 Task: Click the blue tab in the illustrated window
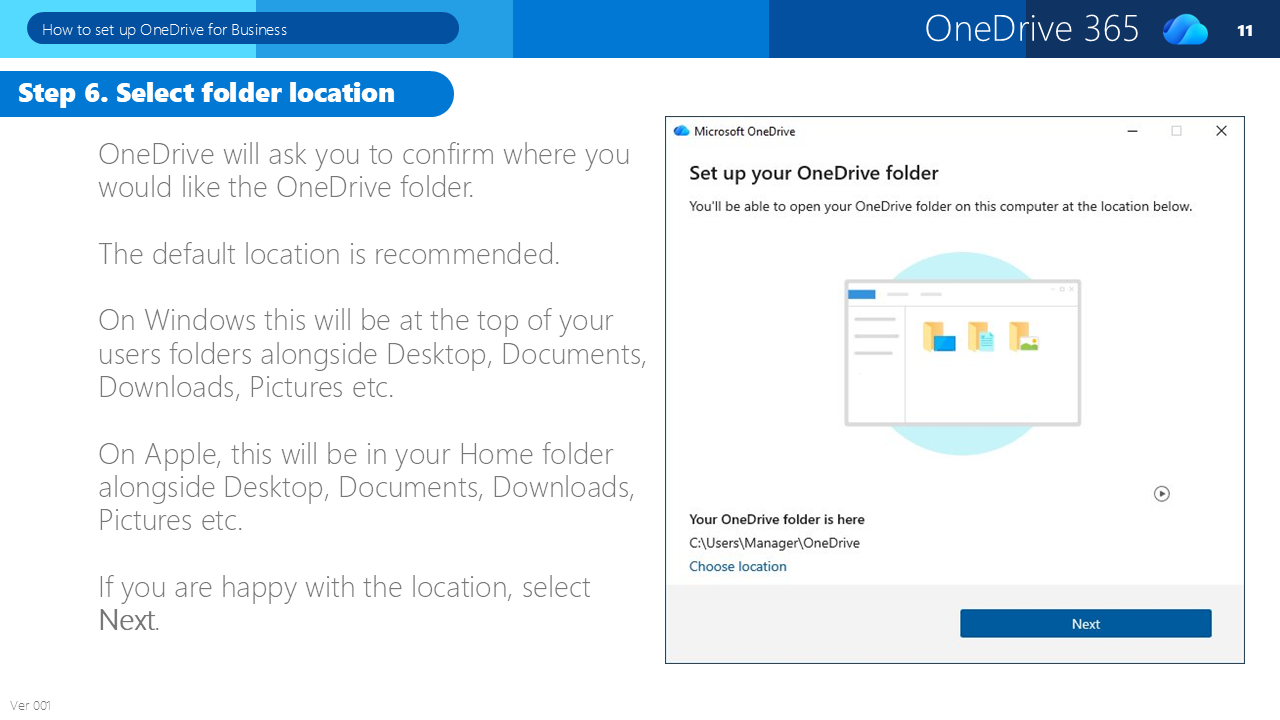862,294
